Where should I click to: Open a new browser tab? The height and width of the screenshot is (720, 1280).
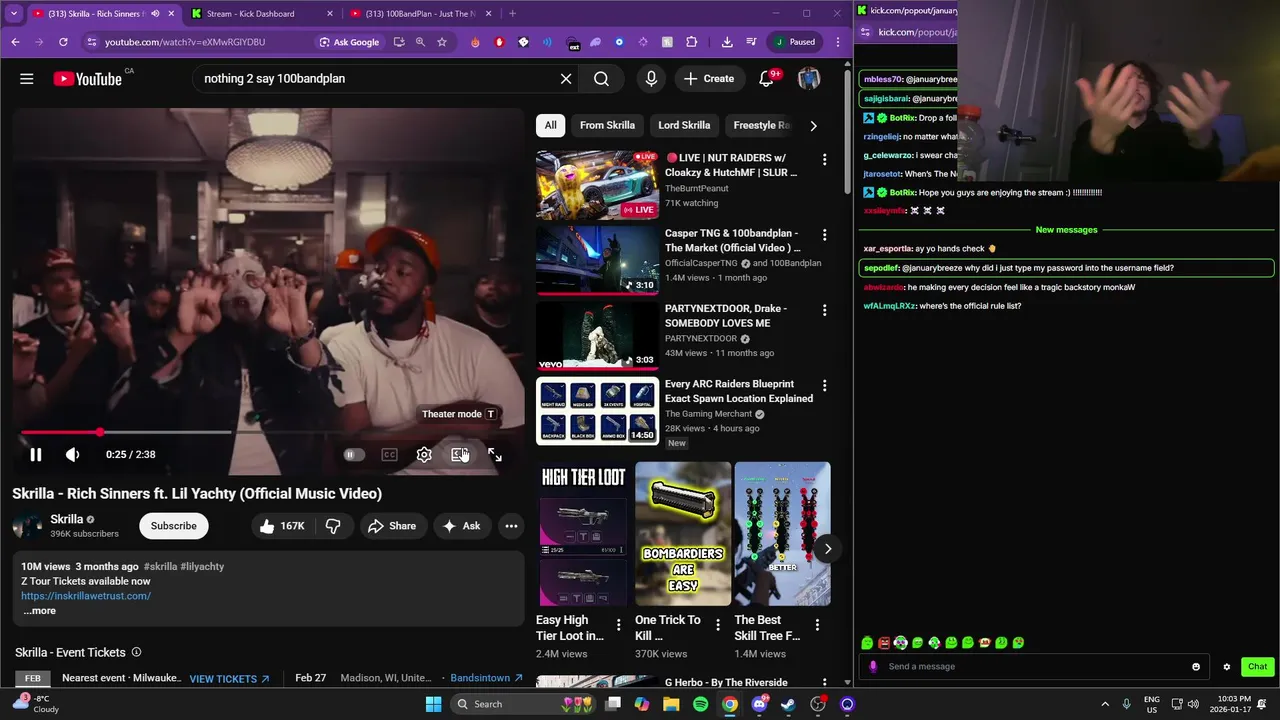[512, 14]
